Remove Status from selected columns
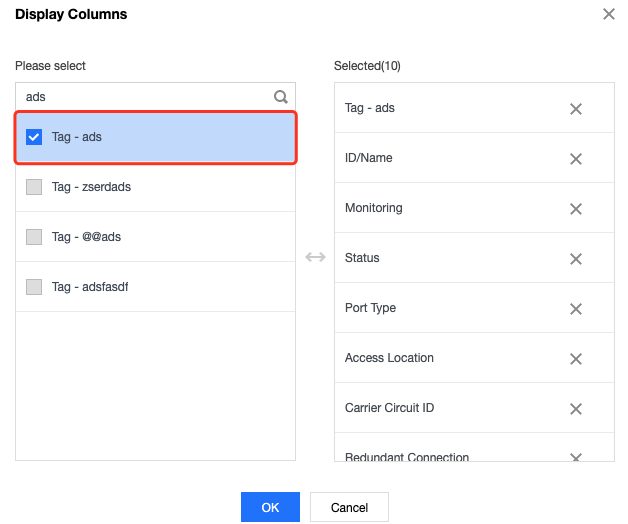628x524 pixels. coord(576,259)
